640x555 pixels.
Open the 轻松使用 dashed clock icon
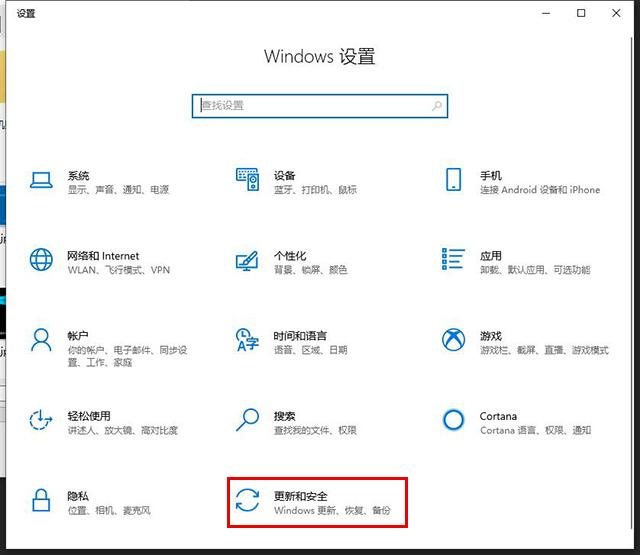pos(41,420)
